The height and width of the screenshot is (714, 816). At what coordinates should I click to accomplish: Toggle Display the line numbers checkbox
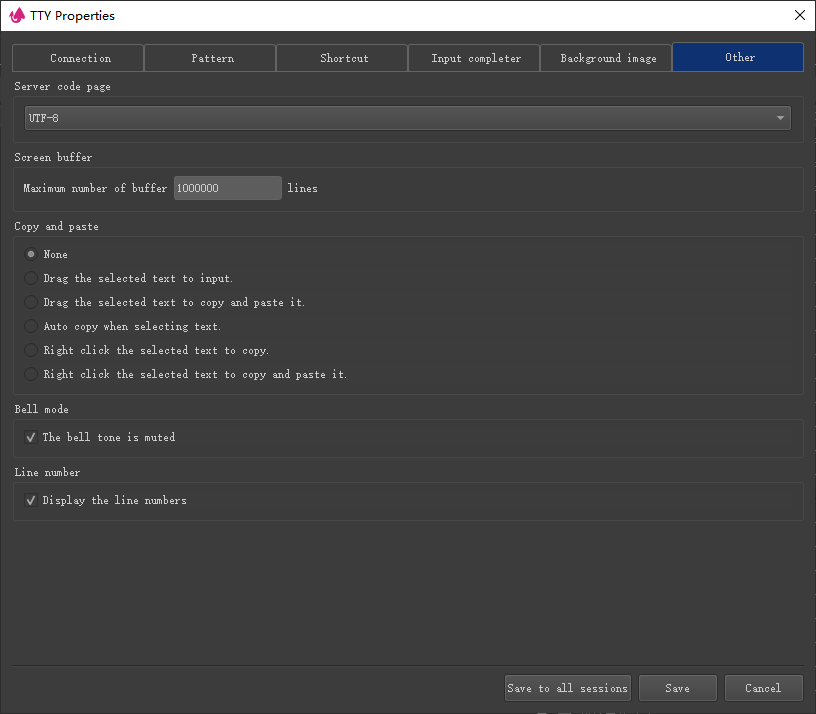coord(31,500)
